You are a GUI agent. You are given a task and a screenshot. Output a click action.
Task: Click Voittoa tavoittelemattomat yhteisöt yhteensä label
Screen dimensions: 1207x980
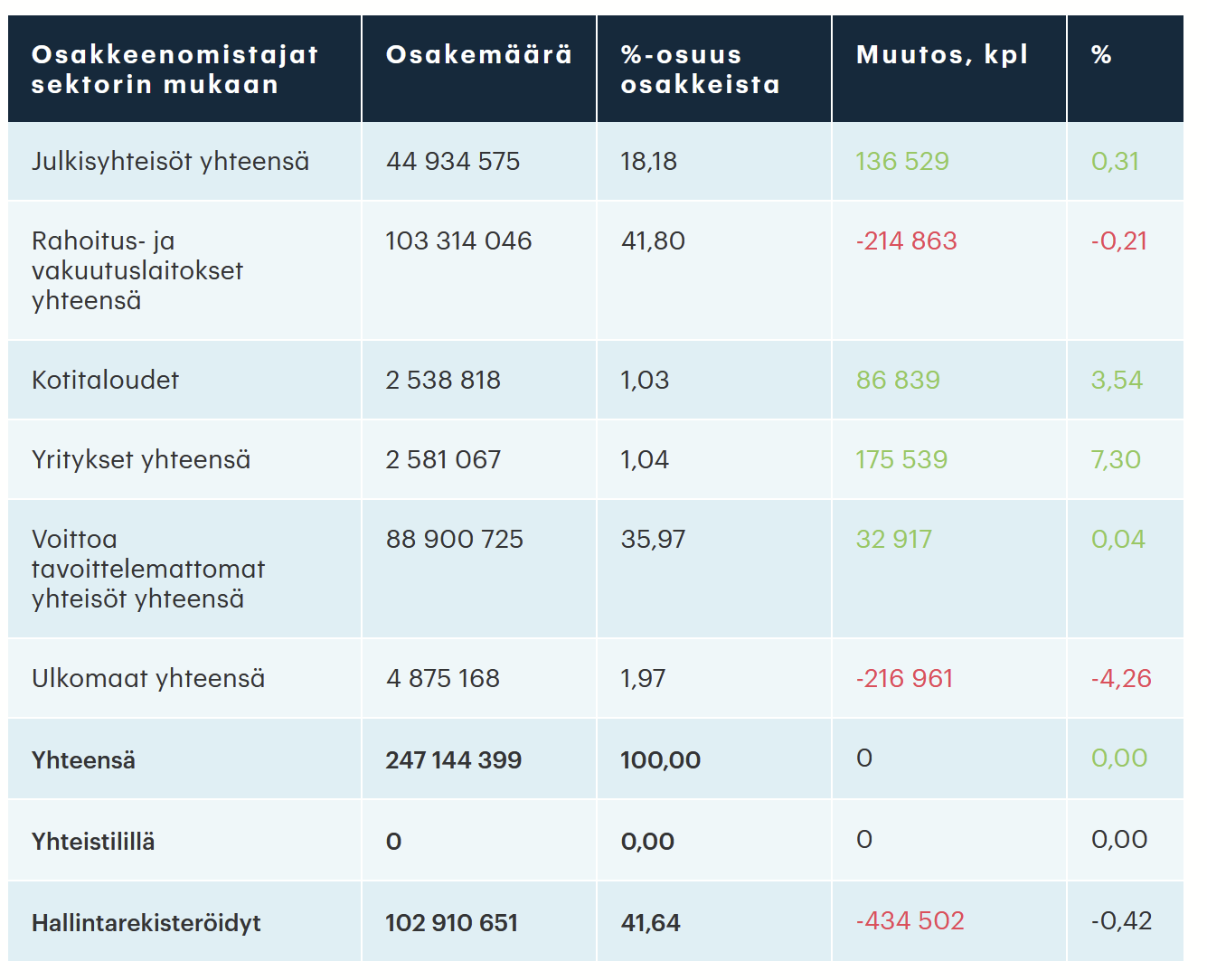pos(147,569)
